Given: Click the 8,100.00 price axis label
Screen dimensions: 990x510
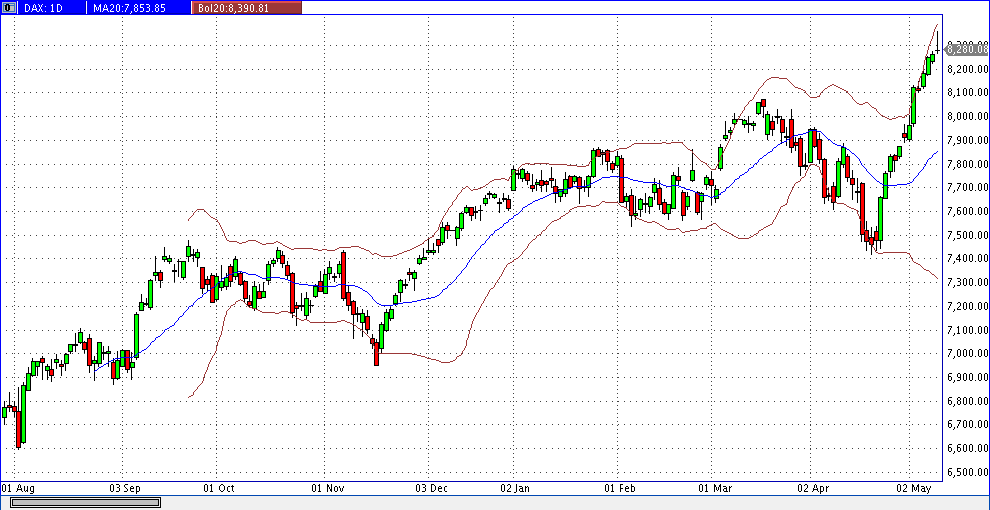Looking at the screenshot, I should (968, 92).
